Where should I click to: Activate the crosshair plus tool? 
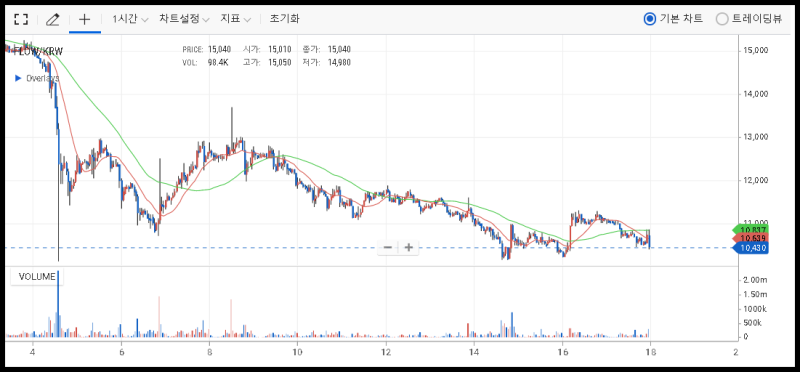[x=85, y=19]
